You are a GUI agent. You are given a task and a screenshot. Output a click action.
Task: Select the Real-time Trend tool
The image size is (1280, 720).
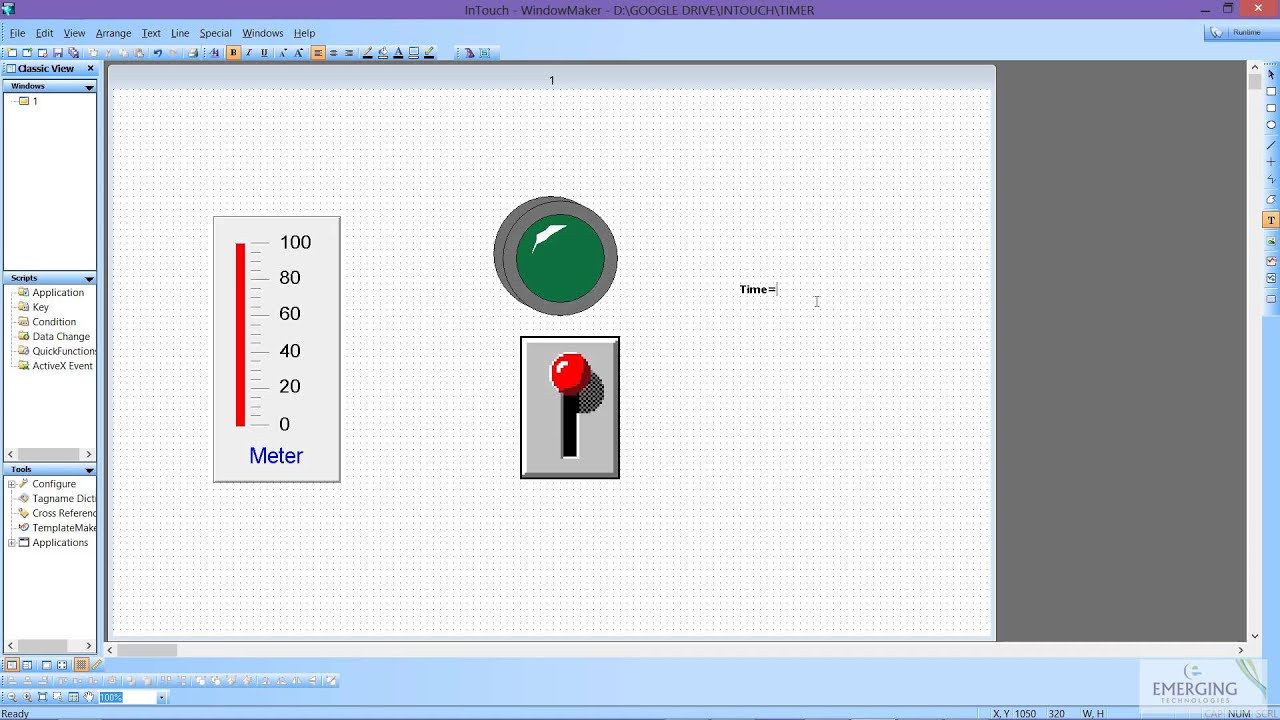[1271, 261]
